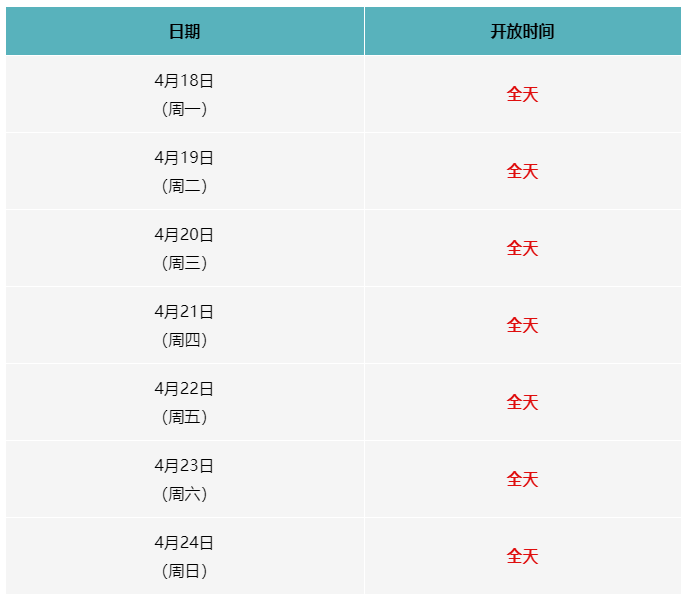Click the （周二） weekday label
The width and height of the screenshot is (687, 599).
184,186
